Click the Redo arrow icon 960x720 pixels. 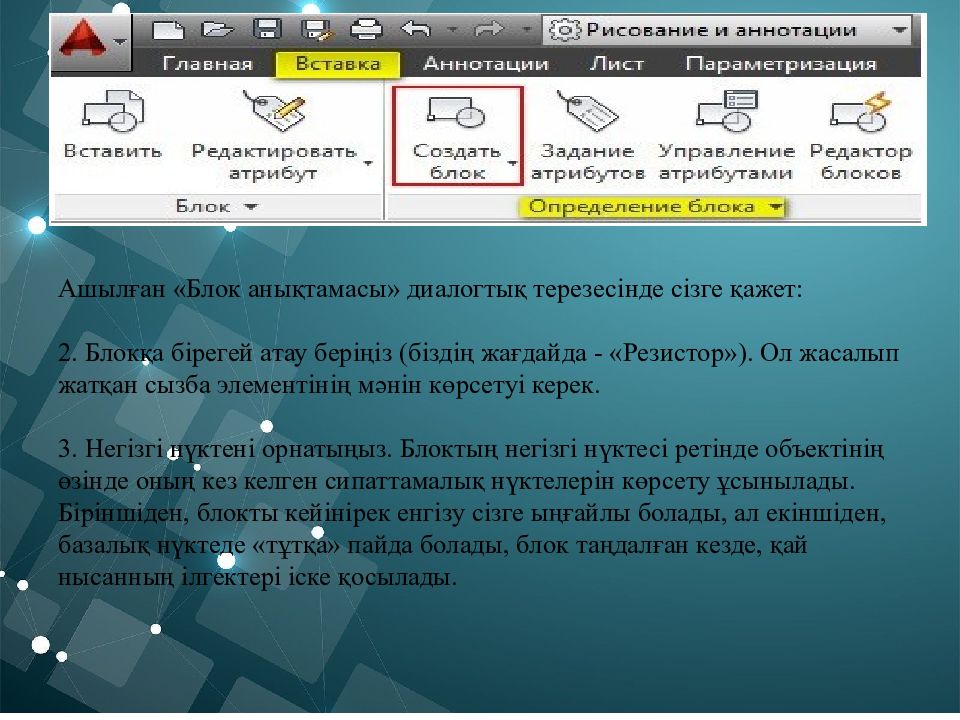[489, 28]
